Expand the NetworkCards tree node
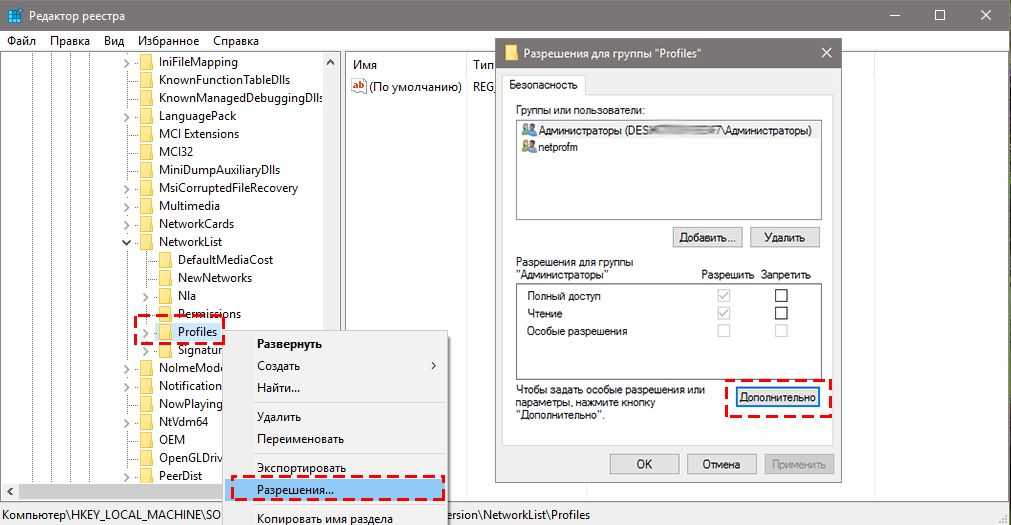This screenshot has height=525, width=1011. pyautogui.click(x=126, y=225)
